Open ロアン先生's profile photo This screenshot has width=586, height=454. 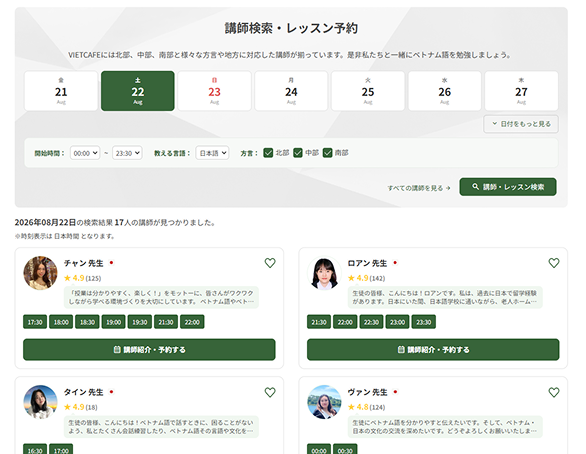tap(324, 273)
